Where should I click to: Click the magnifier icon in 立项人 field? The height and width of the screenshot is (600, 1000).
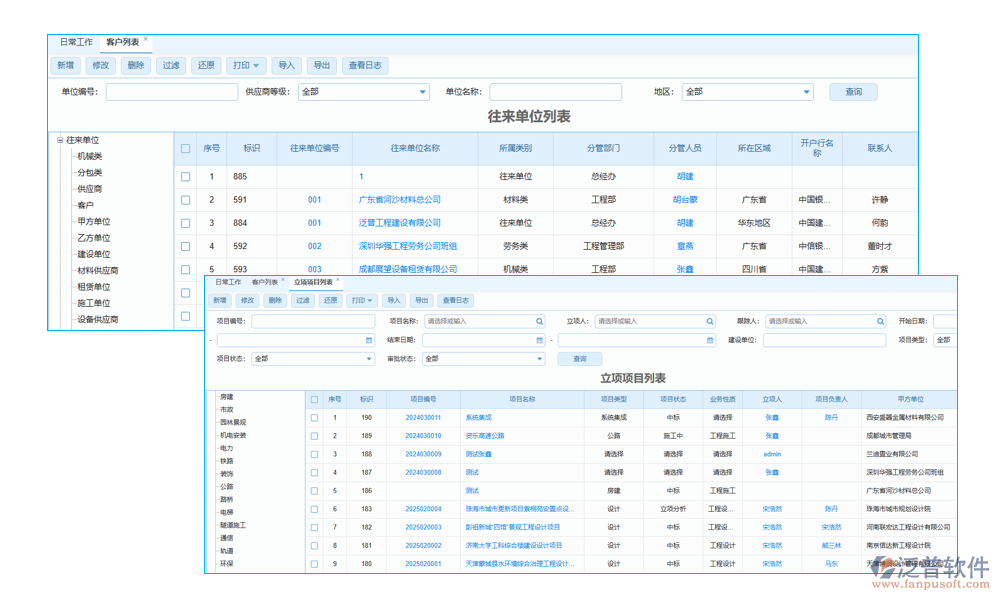click(x=710, y=322)
